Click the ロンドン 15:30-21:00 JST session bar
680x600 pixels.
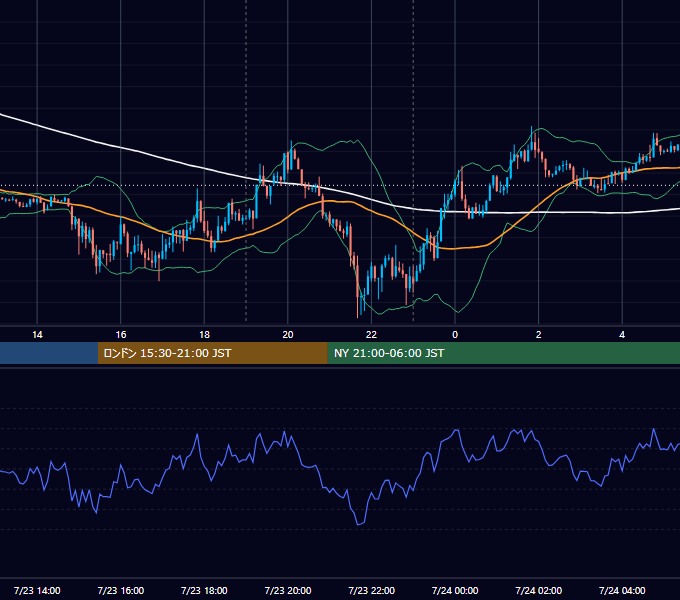click(x=212, y=353)
